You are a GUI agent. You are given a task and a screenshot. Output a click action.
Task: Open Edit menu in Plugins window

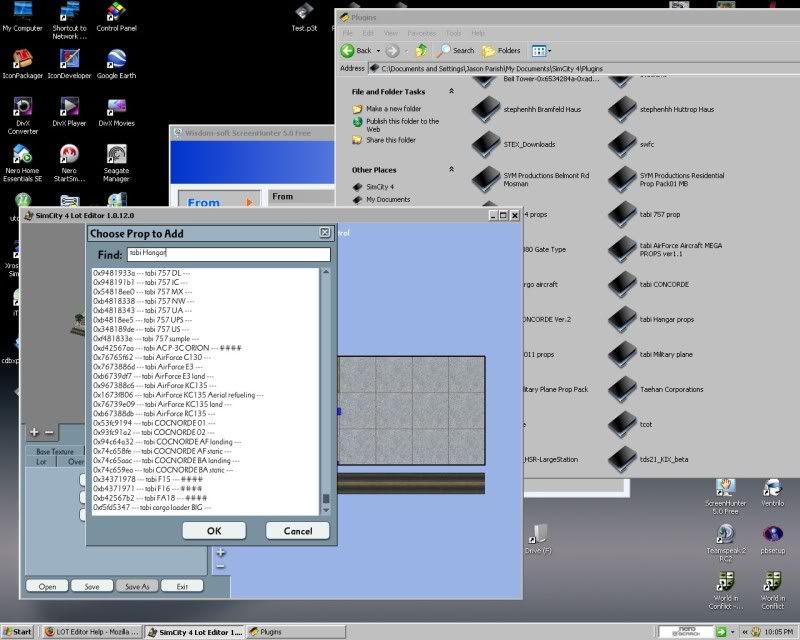[368, 33]
